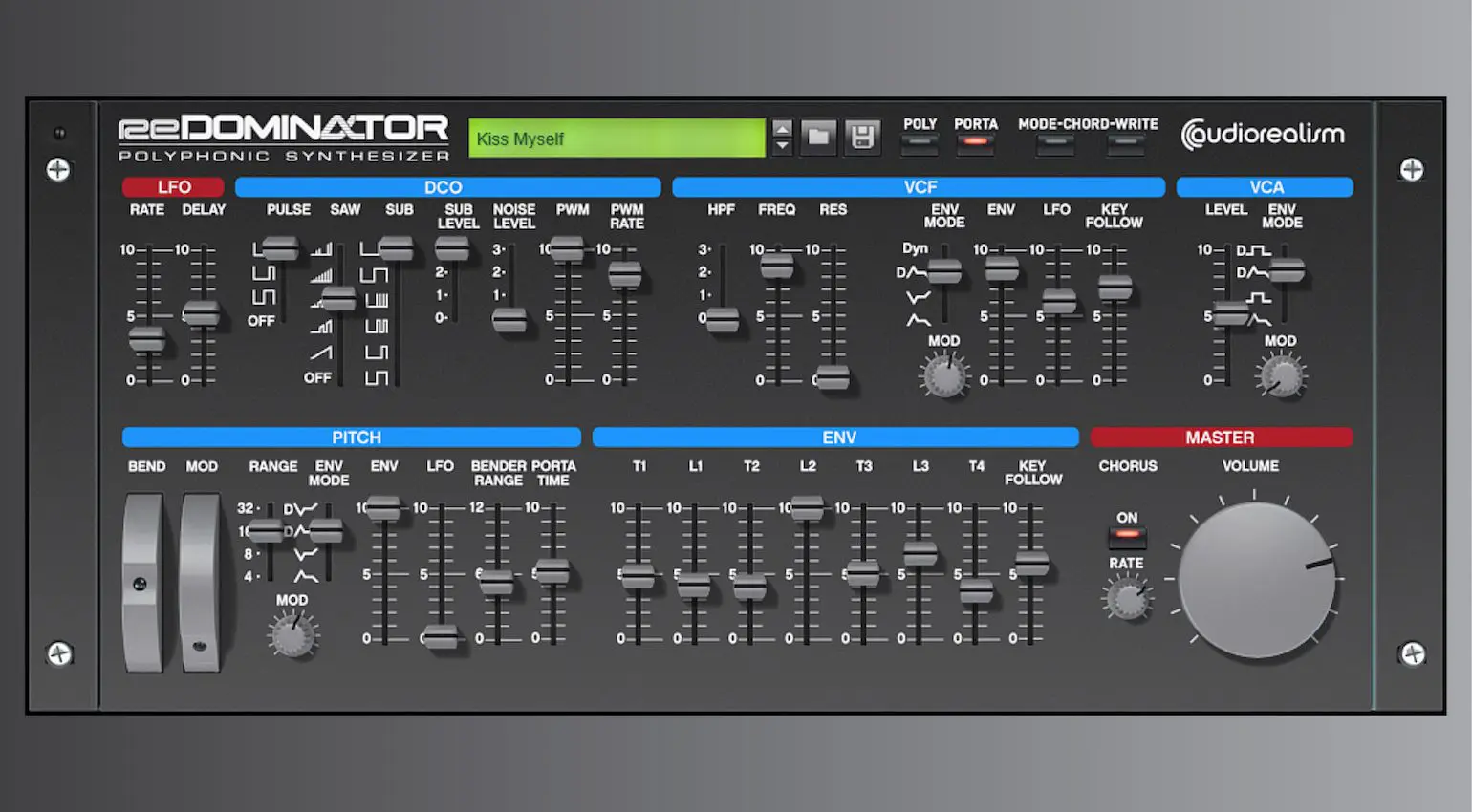This screenshot has width=1472, height=812.
Task: Click the patch-down stepper arrow
Action: 781,145
